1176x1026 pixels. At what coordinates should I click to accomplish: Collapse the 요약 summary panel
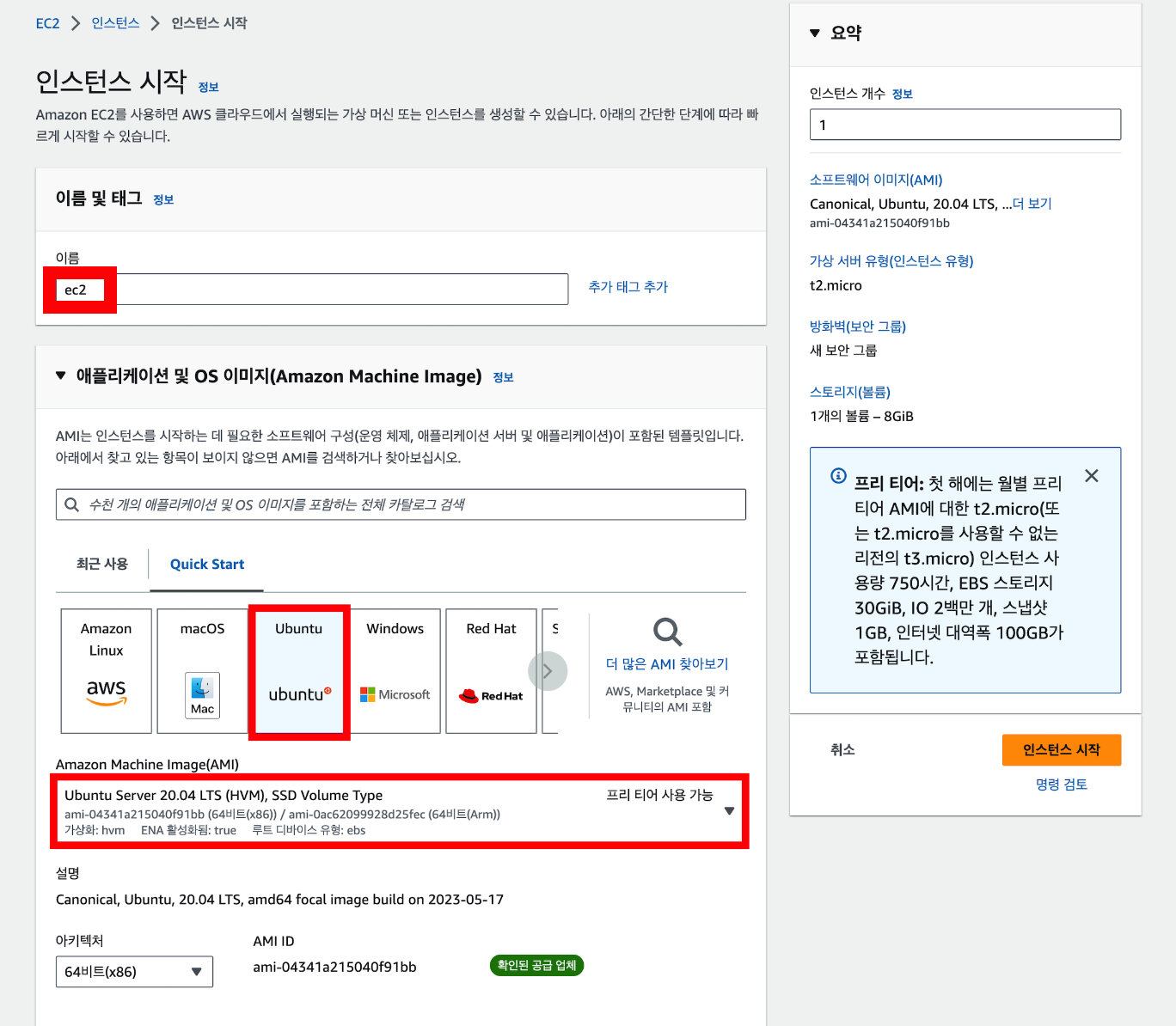pyautogui.click(x=815, y=34)
